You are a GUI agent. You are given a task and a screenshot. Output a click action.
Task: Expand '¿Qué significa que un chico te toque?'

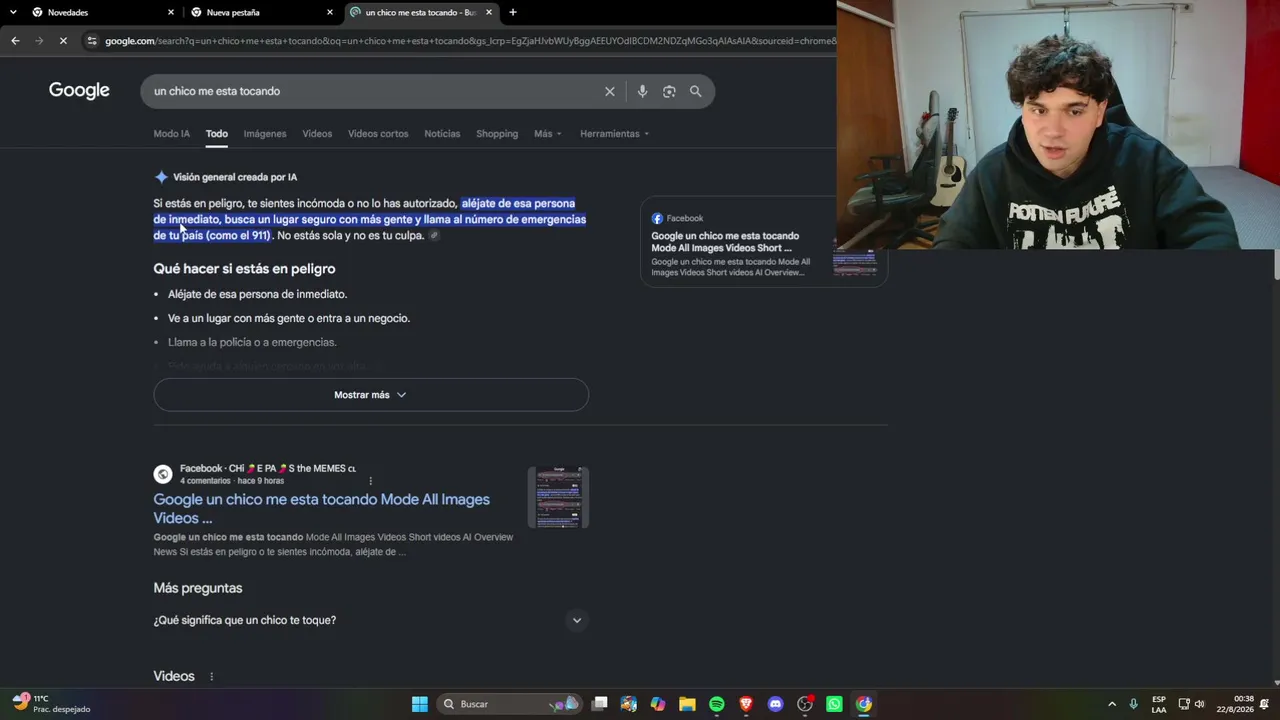(371, 620)
